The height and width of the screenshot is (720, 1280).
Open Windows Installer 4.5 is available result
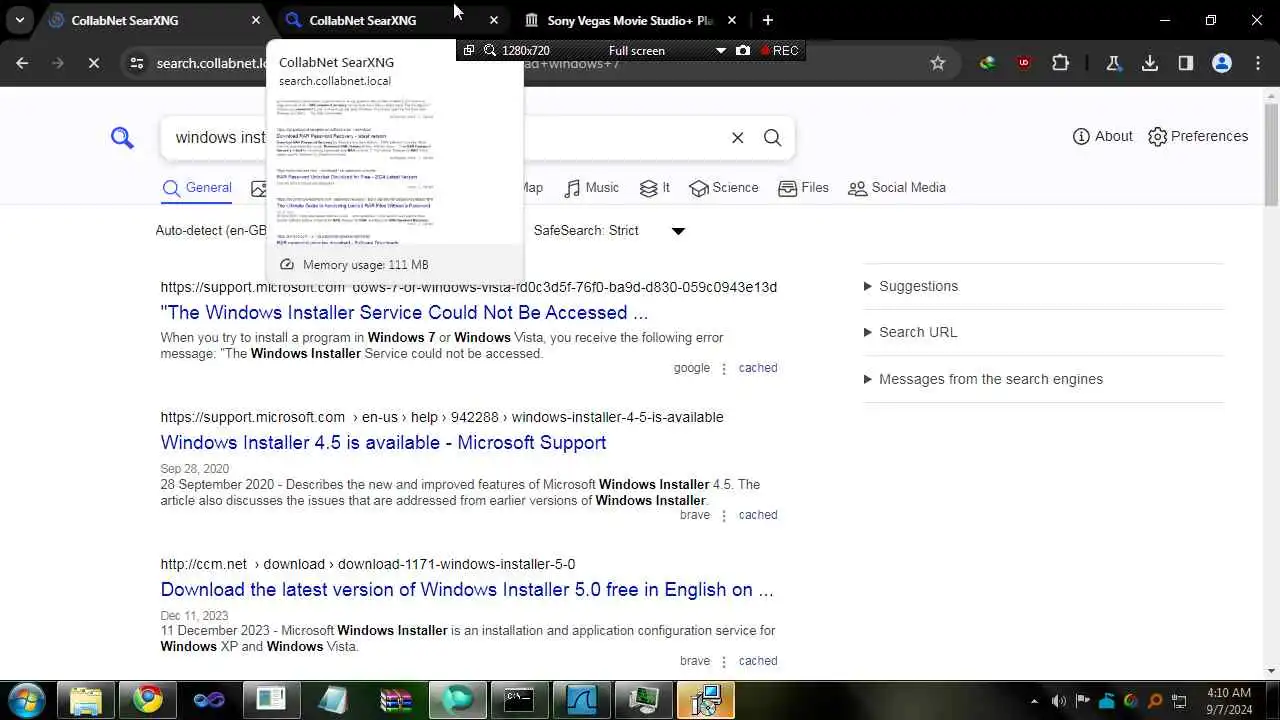(x=383, y=443)
